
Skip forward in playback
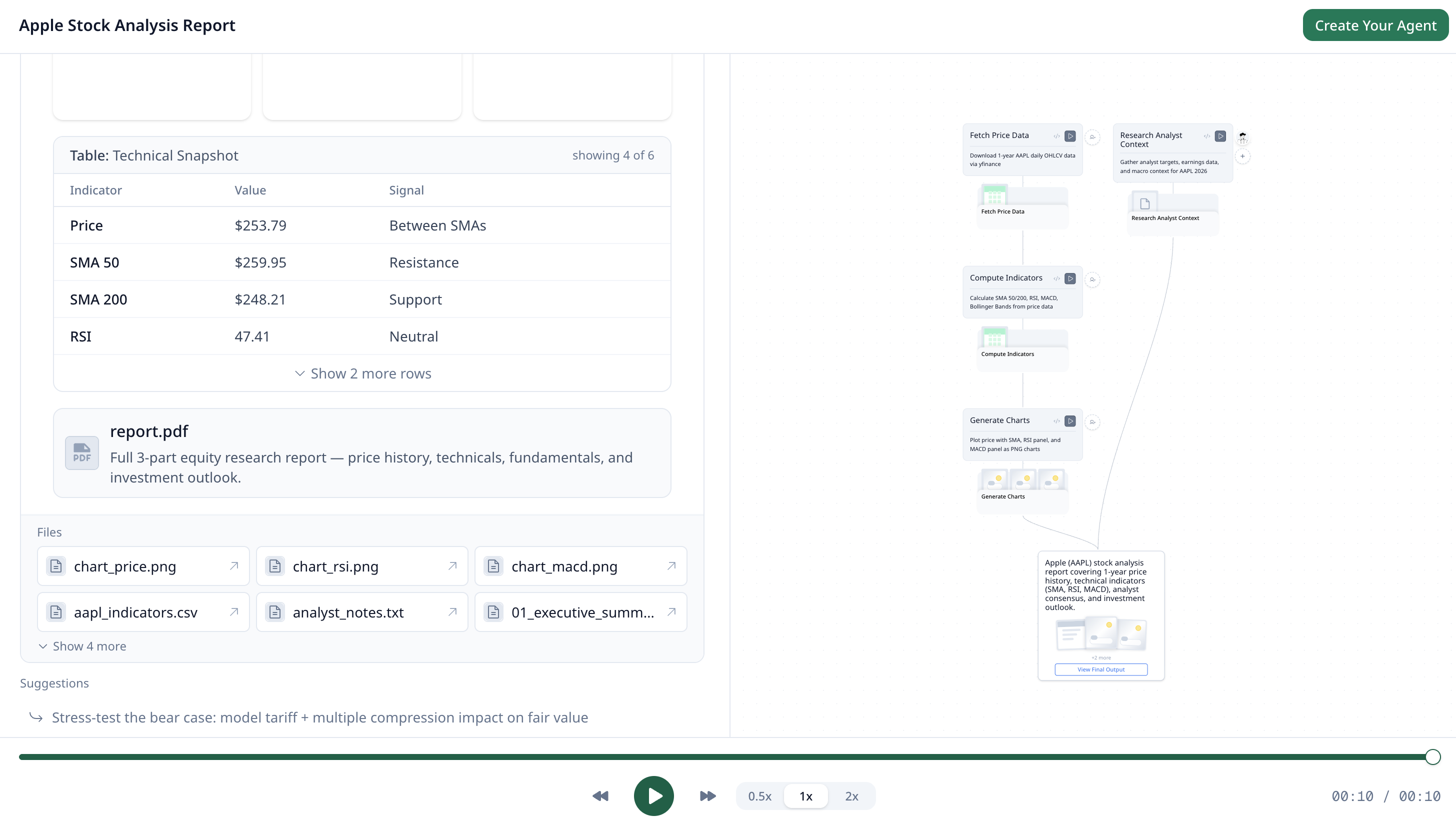tap(707, 796)
